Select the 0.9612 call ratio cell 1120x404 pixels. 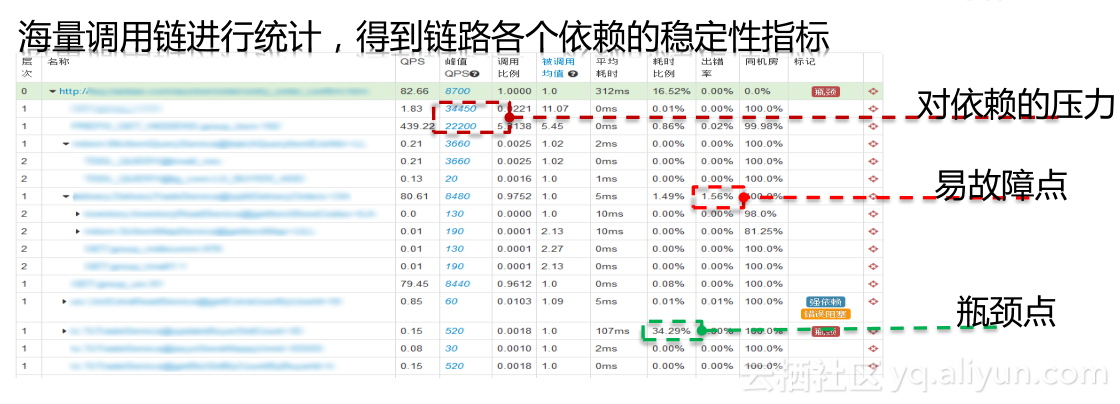coord(514,283)
